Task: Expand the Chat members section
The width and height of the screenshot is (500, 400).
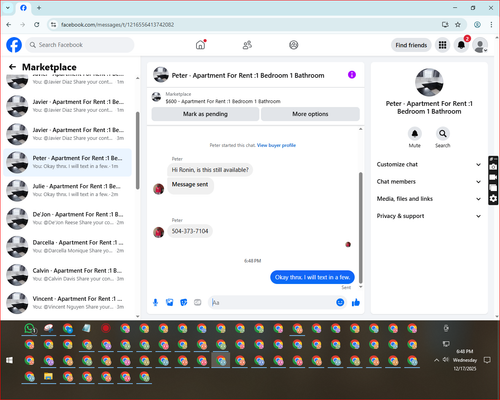Action: coord(429,182)
